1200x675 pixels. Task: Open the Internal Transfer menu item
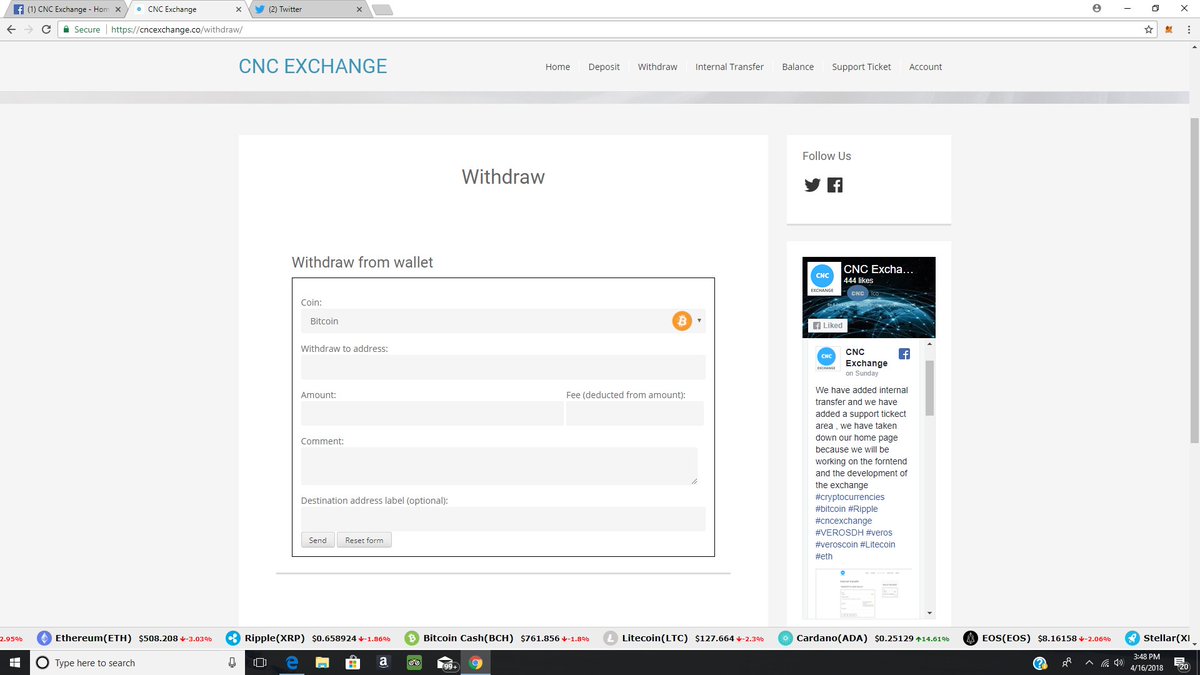(x=729, y=67)
